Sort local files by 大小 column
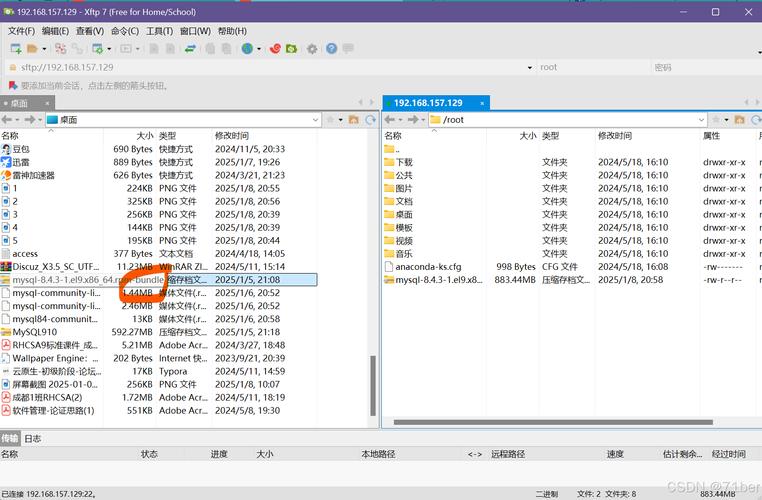 (x=130, y=136)
